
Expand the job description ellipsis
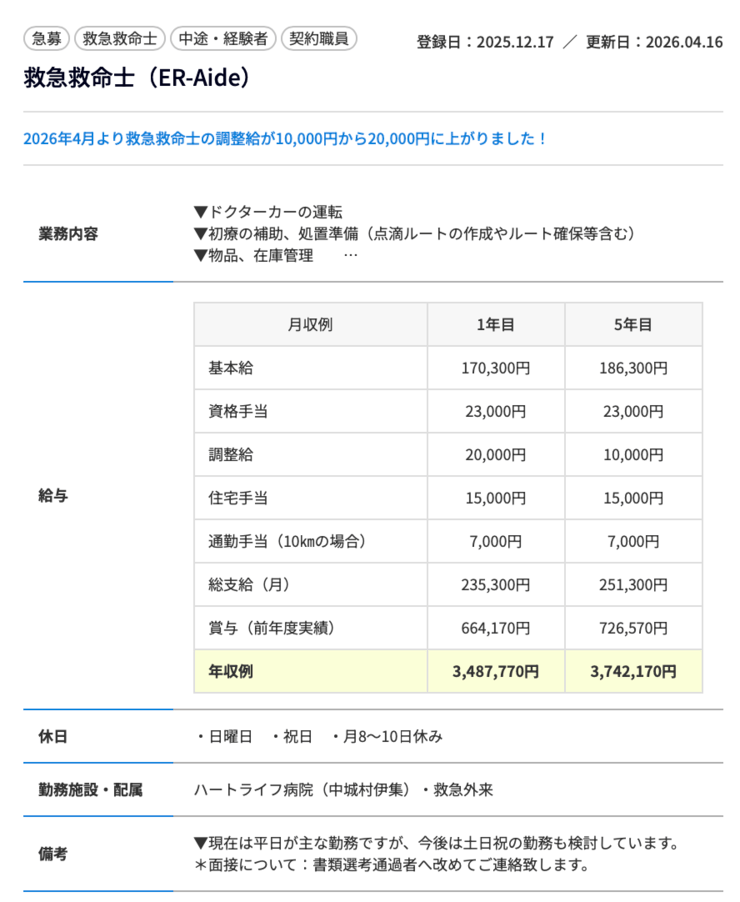pyautogui.click(x=350, y=255)
